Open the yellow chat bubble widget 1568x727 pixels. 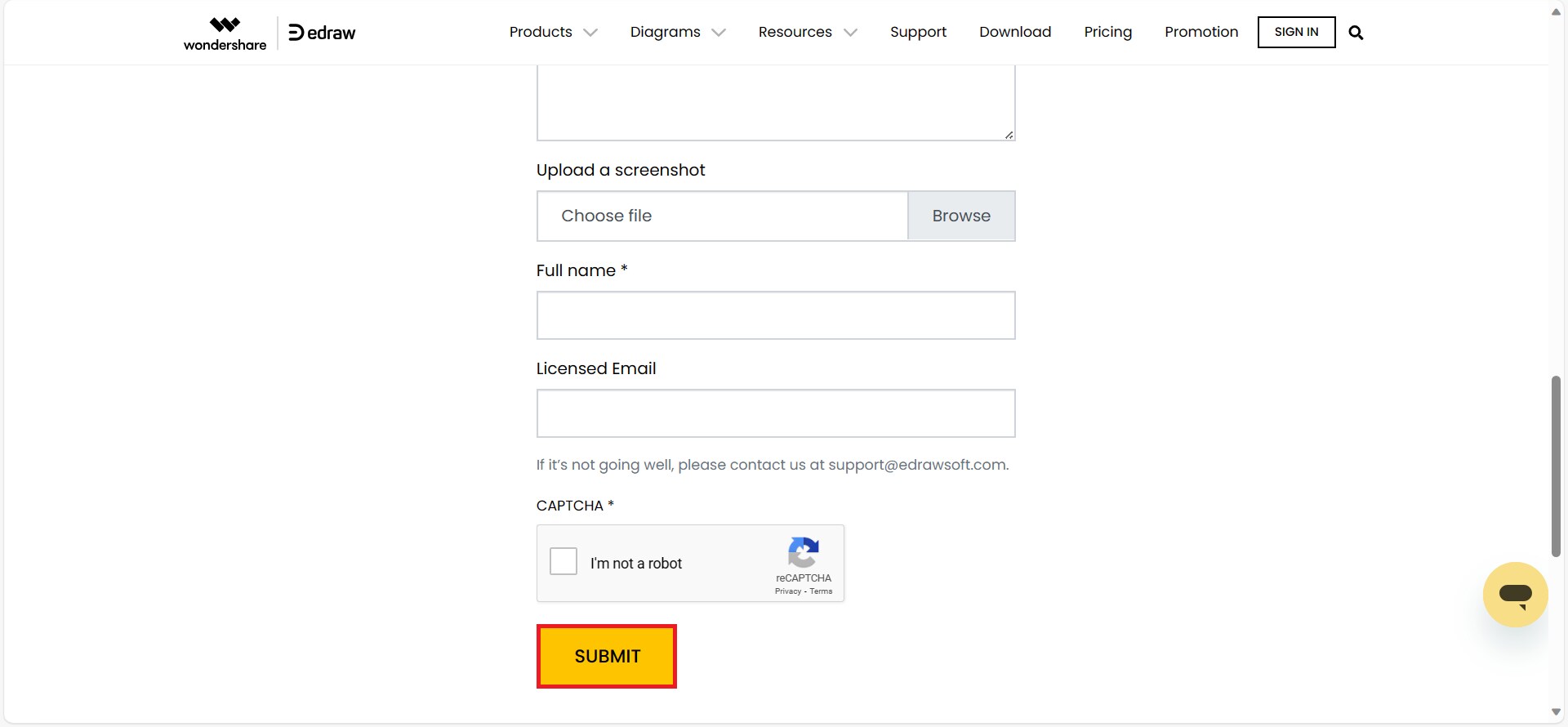point(1515,595)
